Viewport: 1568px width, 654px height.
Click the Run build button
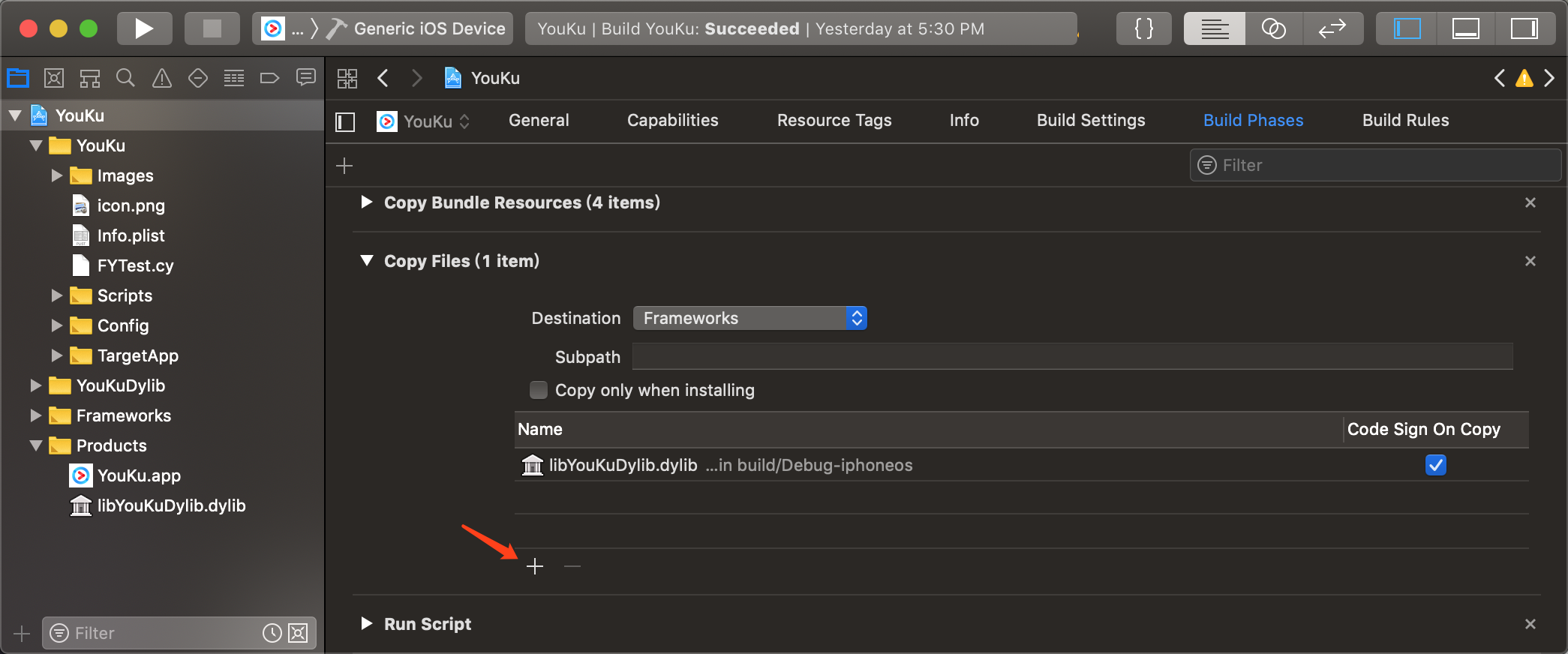point(143,28)
